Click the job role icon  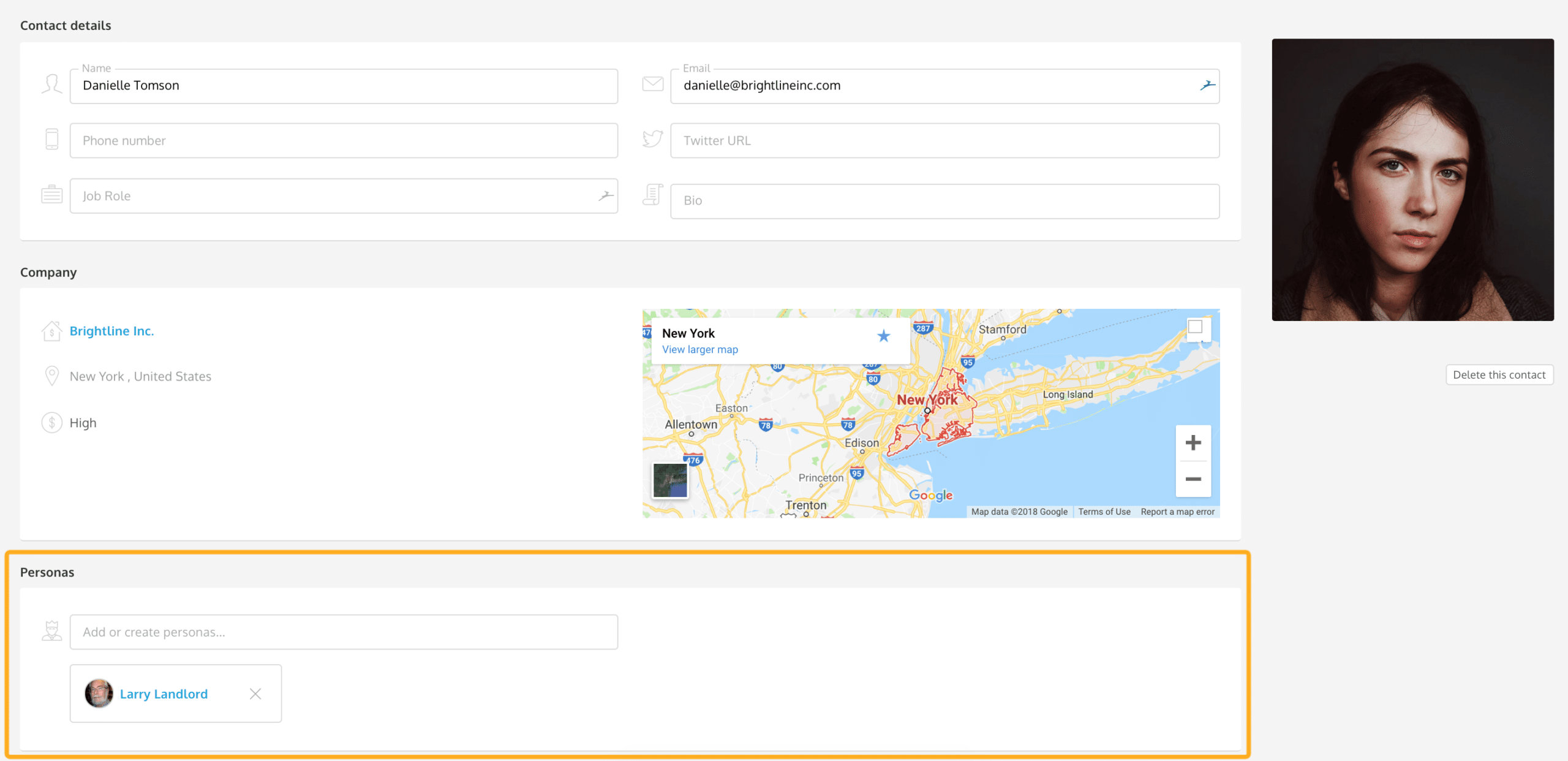(x=51, y=194)
